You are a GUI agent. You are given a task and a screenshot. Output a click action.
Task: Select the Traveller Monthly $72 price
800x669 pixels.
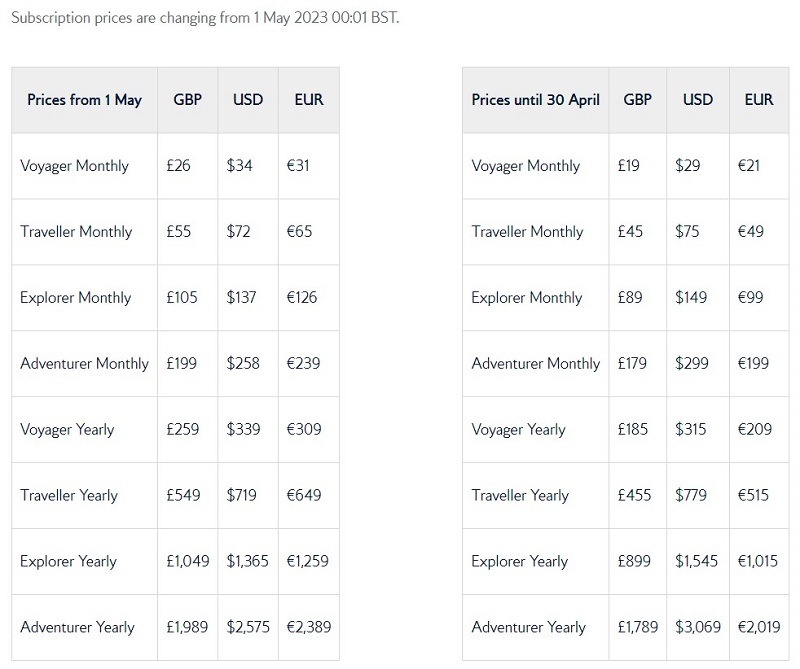238,232
